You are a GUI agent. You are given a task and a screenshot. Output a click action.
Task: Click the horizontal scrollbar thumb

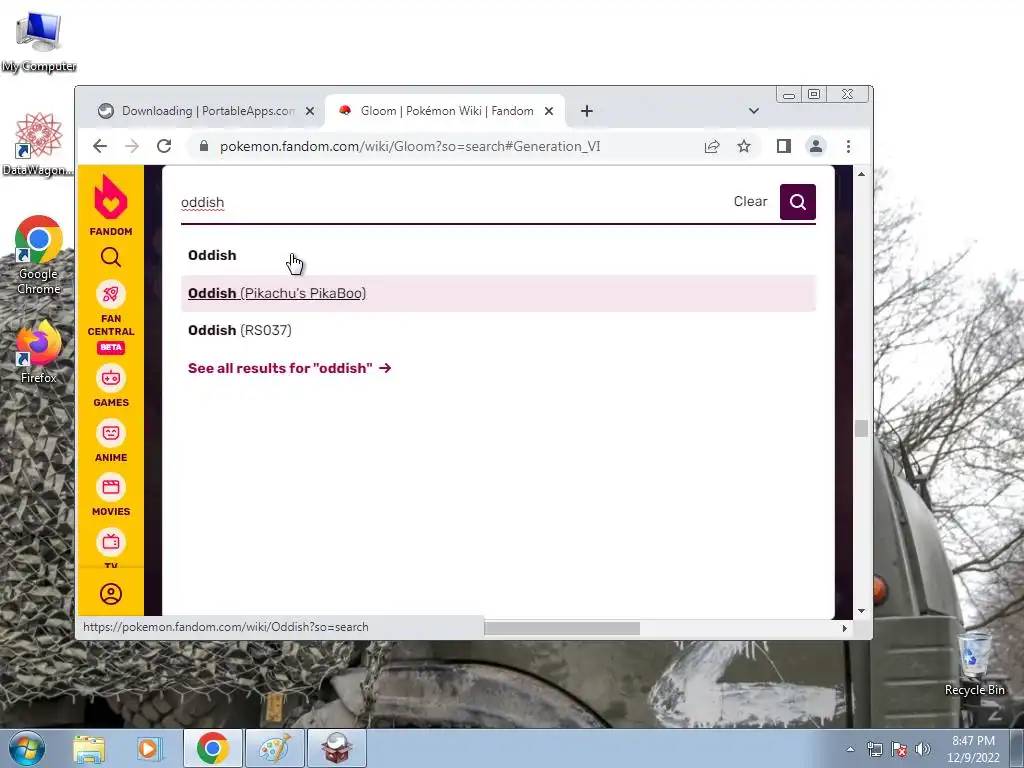(x=562, y=628)
